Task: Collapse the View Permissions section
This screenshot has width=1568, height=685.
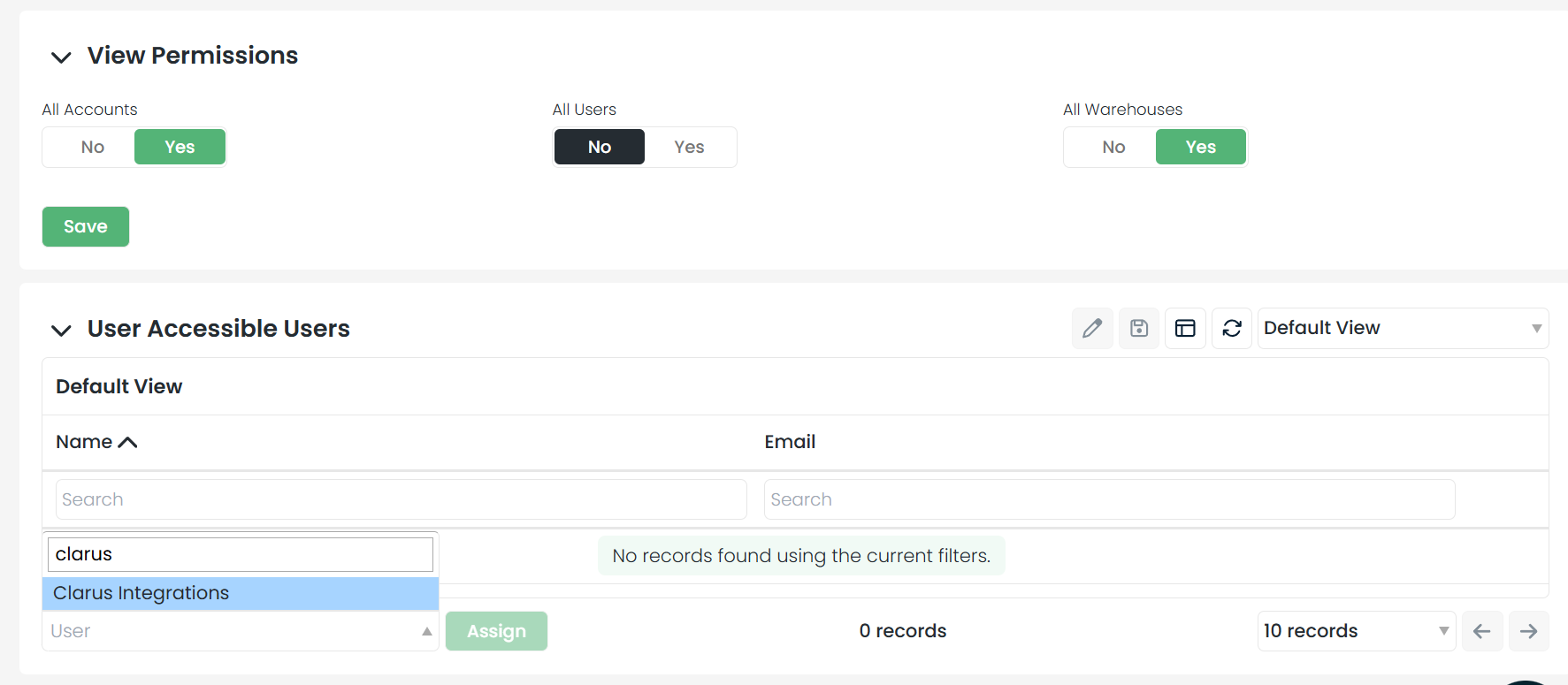Action: pos(61,57)
